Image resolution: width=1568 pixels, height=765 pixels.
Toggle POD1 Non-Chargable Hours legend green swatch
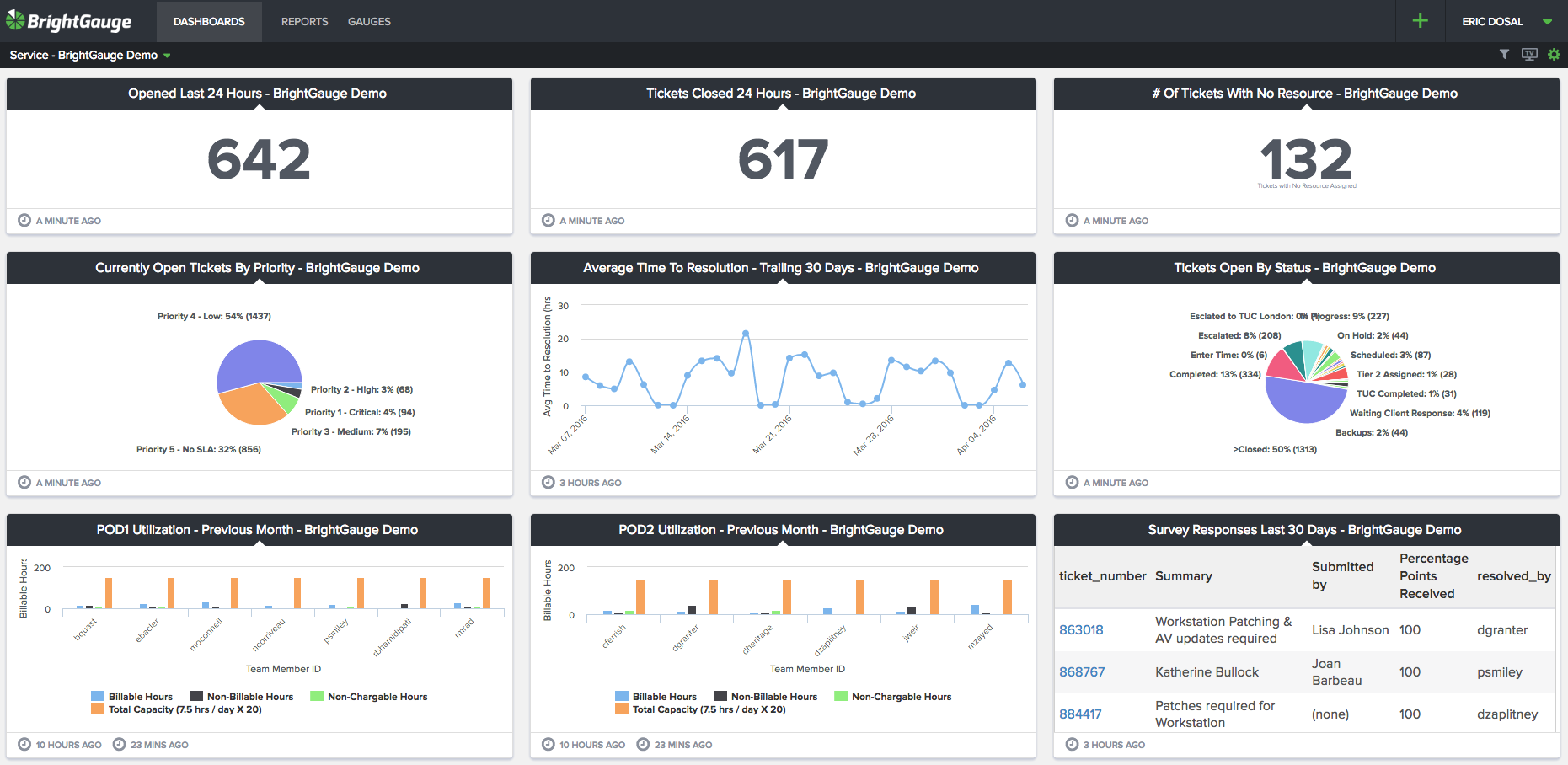point(317,697)
